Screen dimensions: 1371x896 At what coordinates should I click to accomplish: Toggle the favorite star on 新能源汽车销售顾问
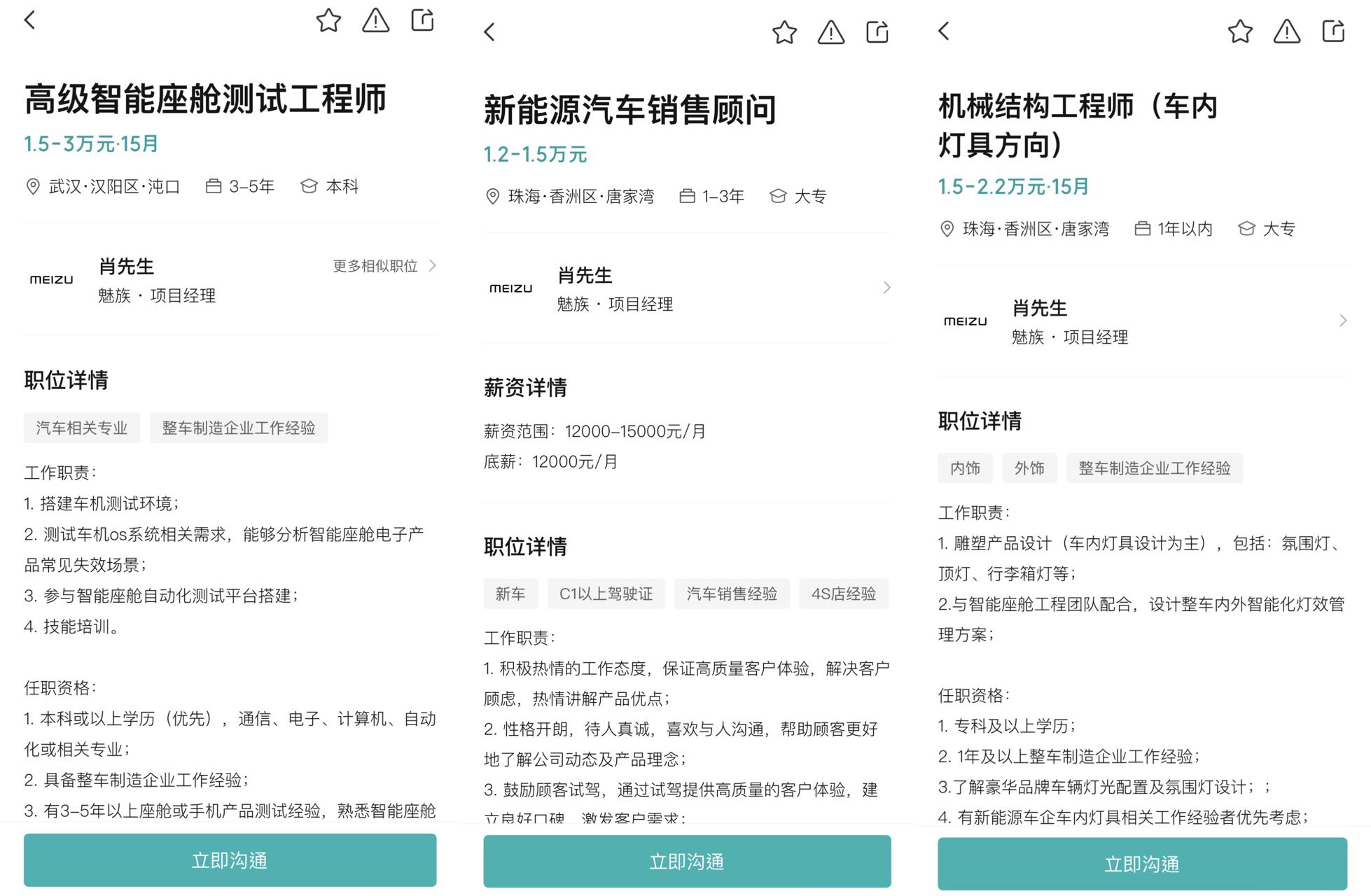click(784, 32)
